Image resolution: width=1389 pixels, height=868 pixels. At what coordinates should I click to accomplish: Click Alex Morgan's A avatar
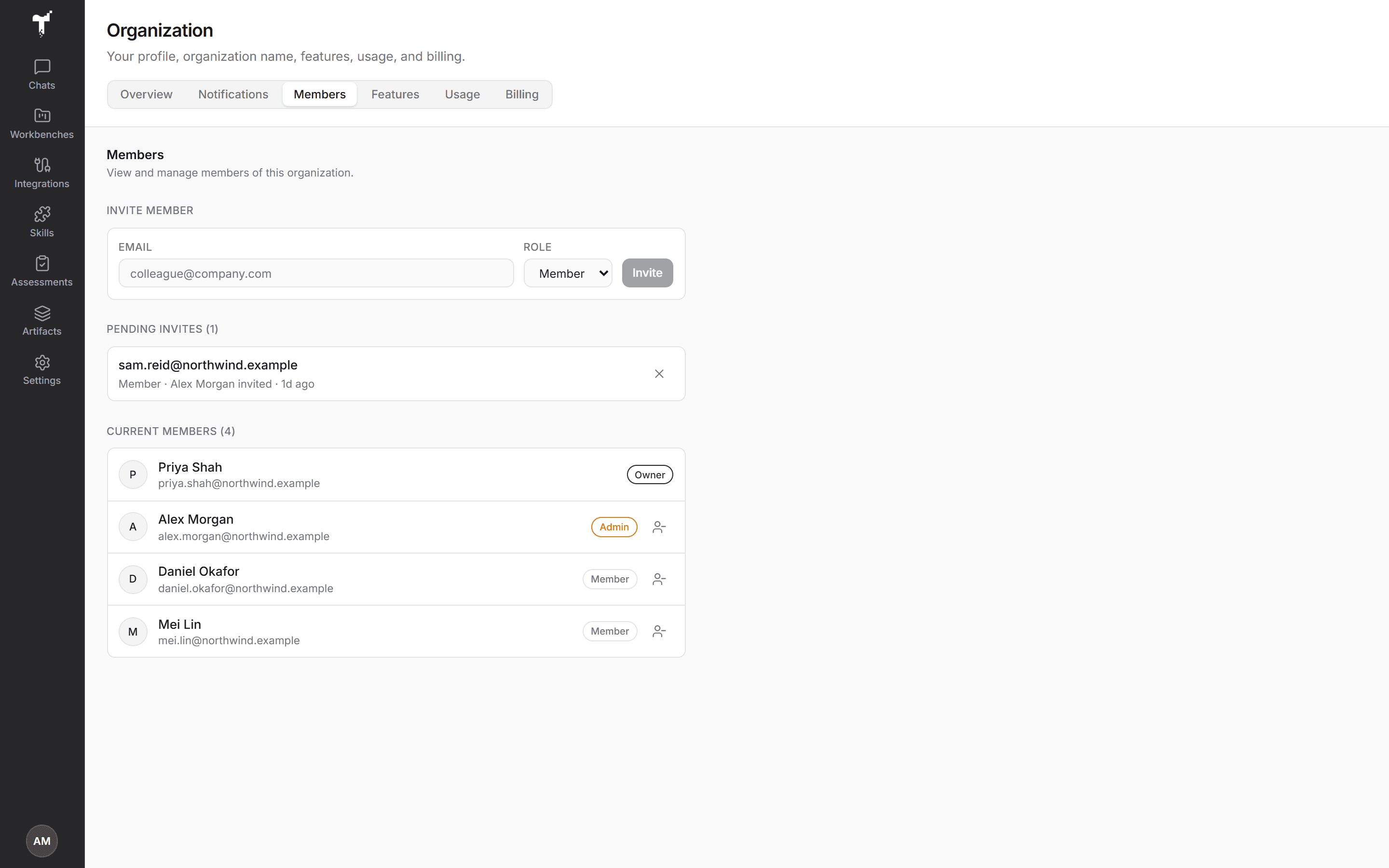point(133,527)
